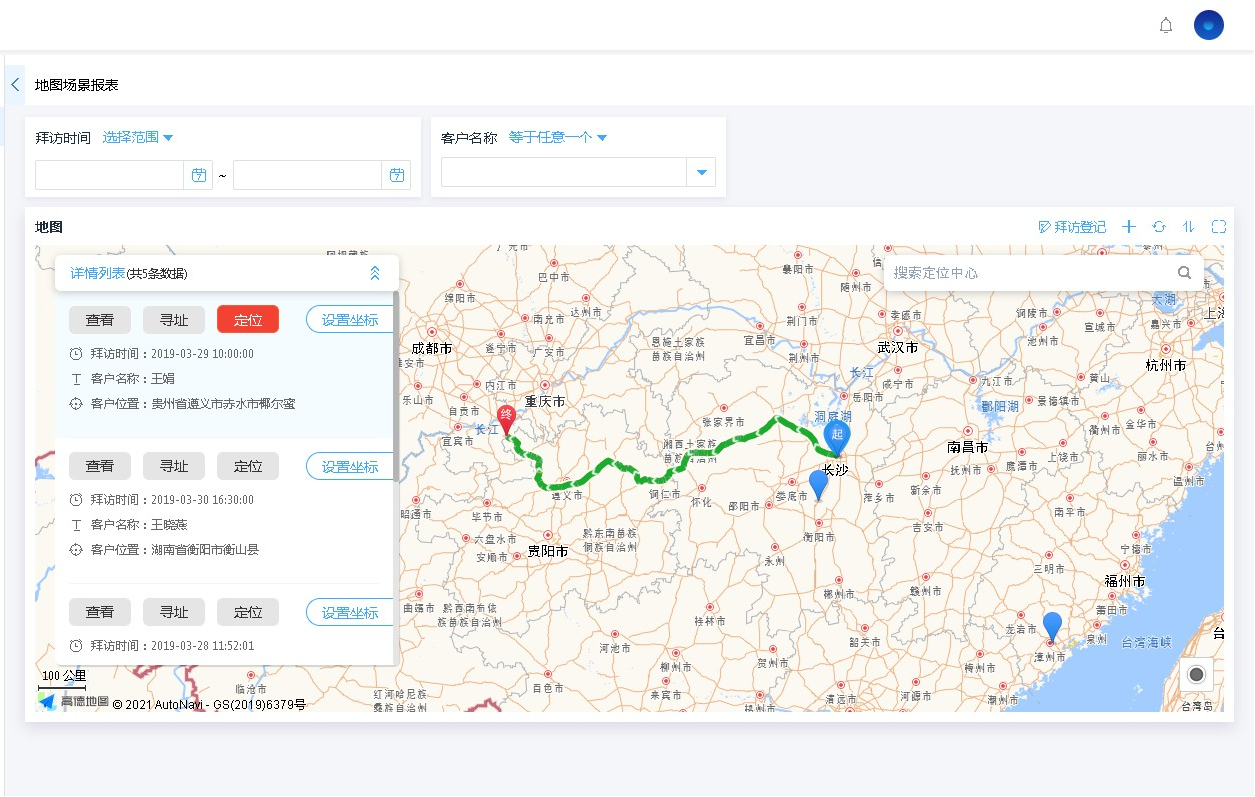Click the 拜访登记 link
This screenshot has height=797, width=1255.
pyautogui.click(x=1073, y=227)
